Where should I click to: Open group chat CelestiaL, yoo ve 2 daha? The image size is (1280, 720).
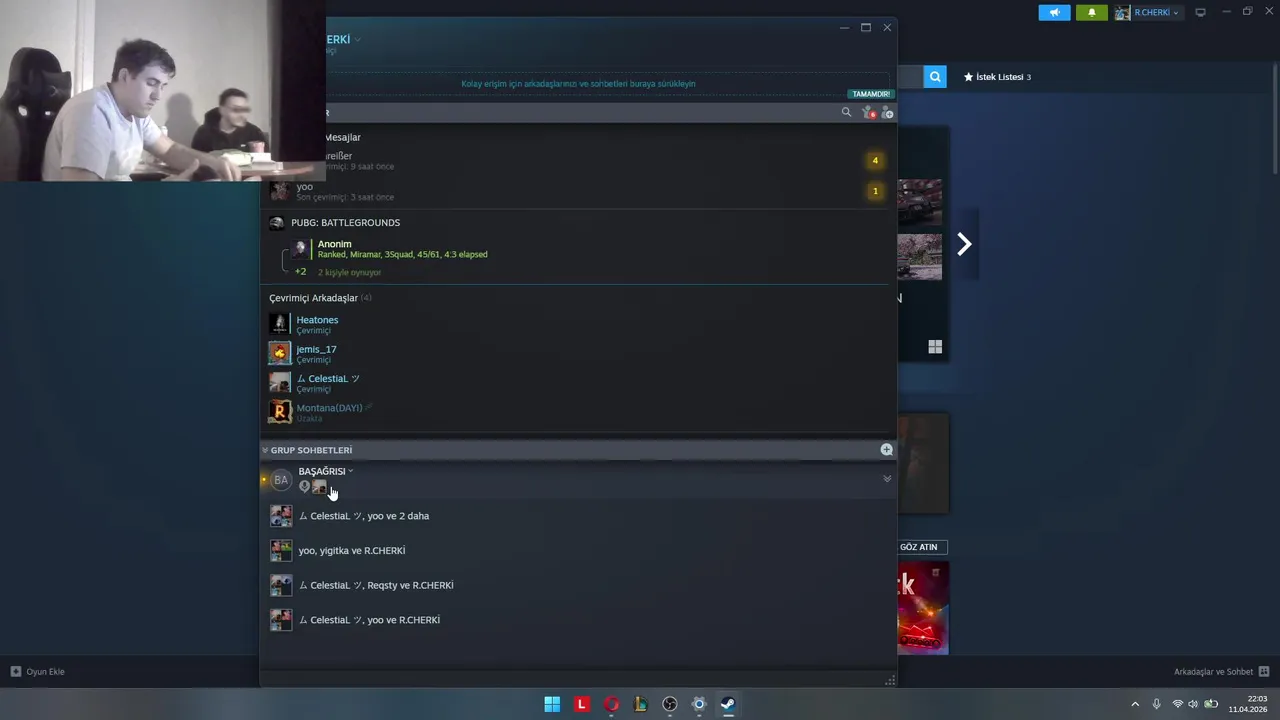pyautogui.click(x=578, y=516)
